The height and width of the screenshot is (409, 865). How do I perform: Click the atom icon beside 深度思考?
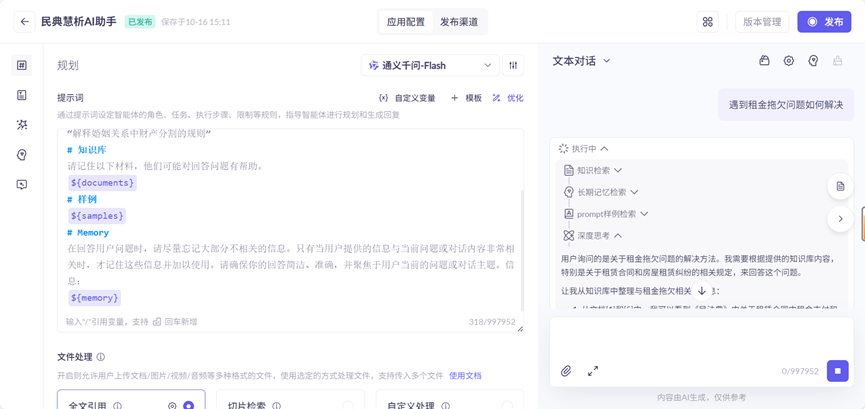569,235
